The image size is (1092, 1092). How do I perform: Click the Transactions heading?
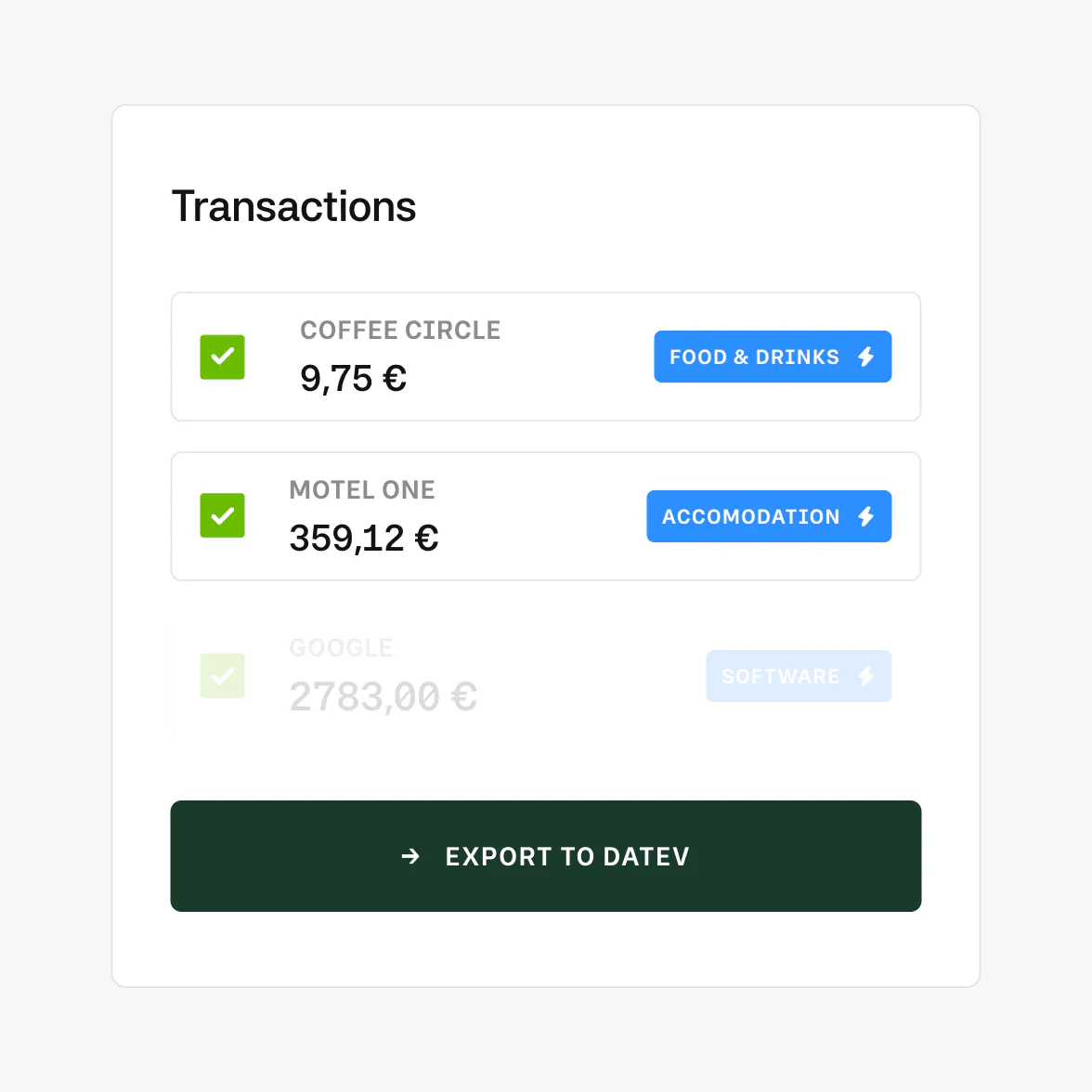pyautogui.click(x=293, y=207)
